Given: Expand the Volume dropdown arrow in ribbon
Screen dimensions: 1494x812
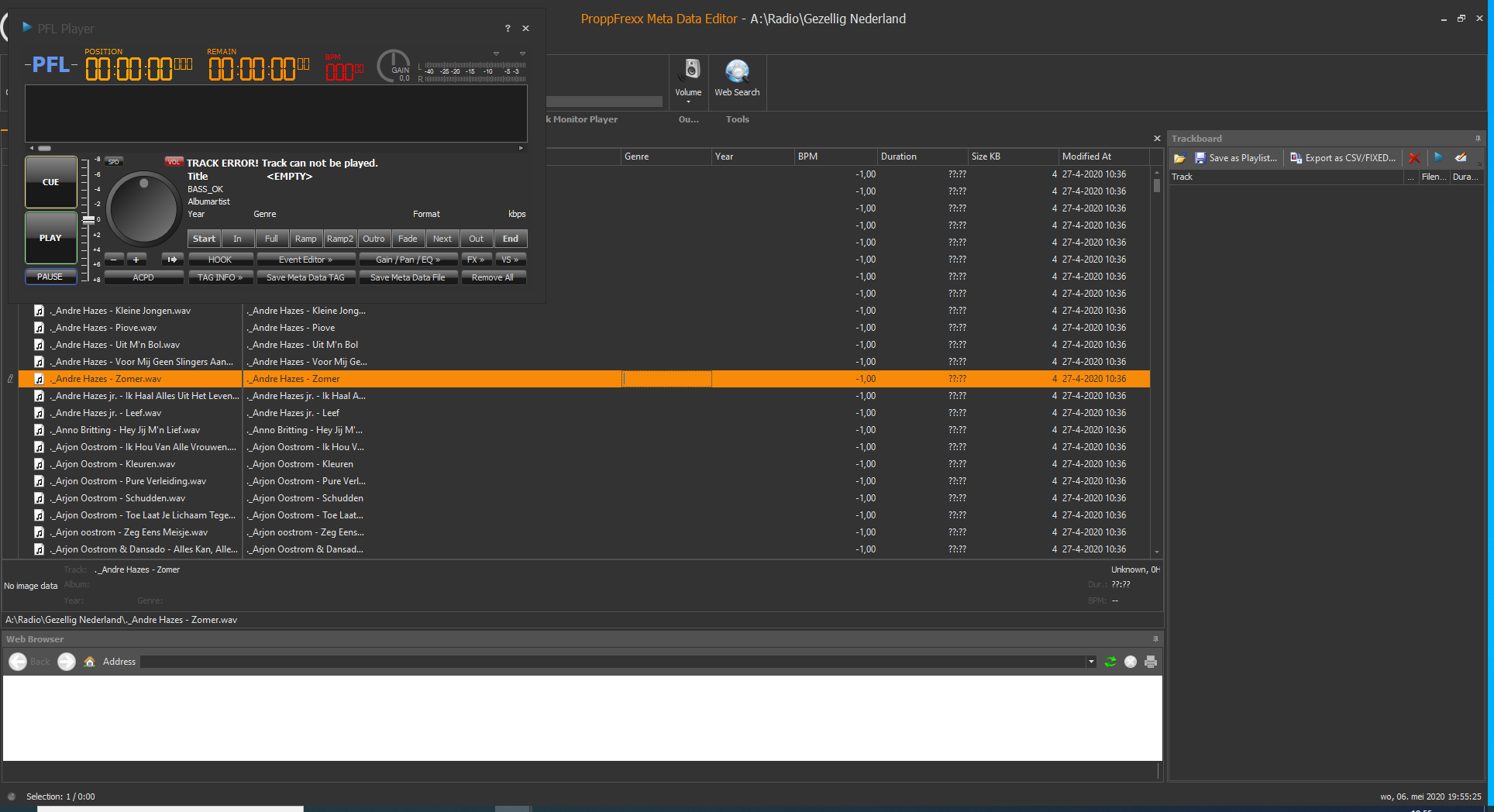Looking at the screenshot, I should point(688,101).
